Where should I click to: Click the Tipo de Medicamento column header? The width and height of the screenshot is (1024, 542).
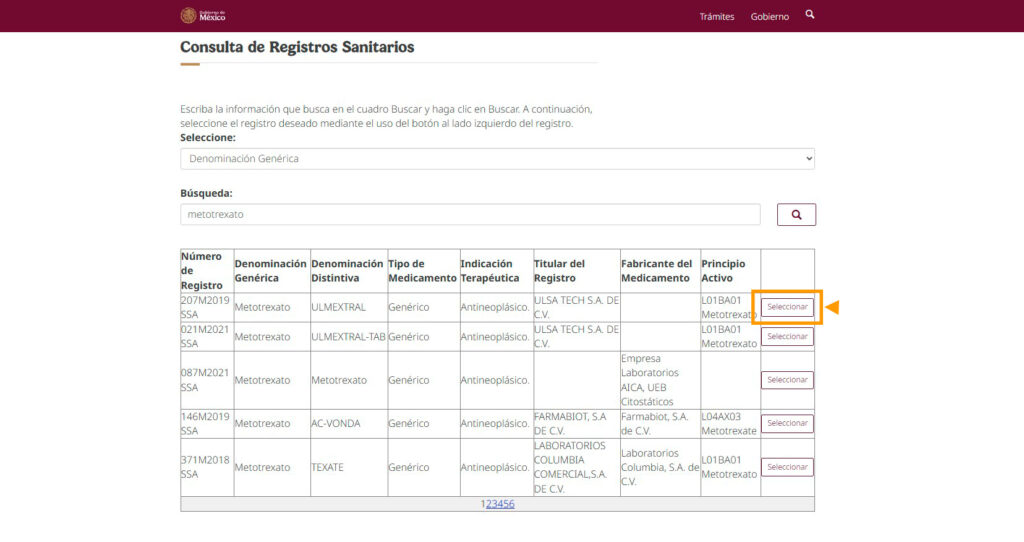[x=423, y=270]
